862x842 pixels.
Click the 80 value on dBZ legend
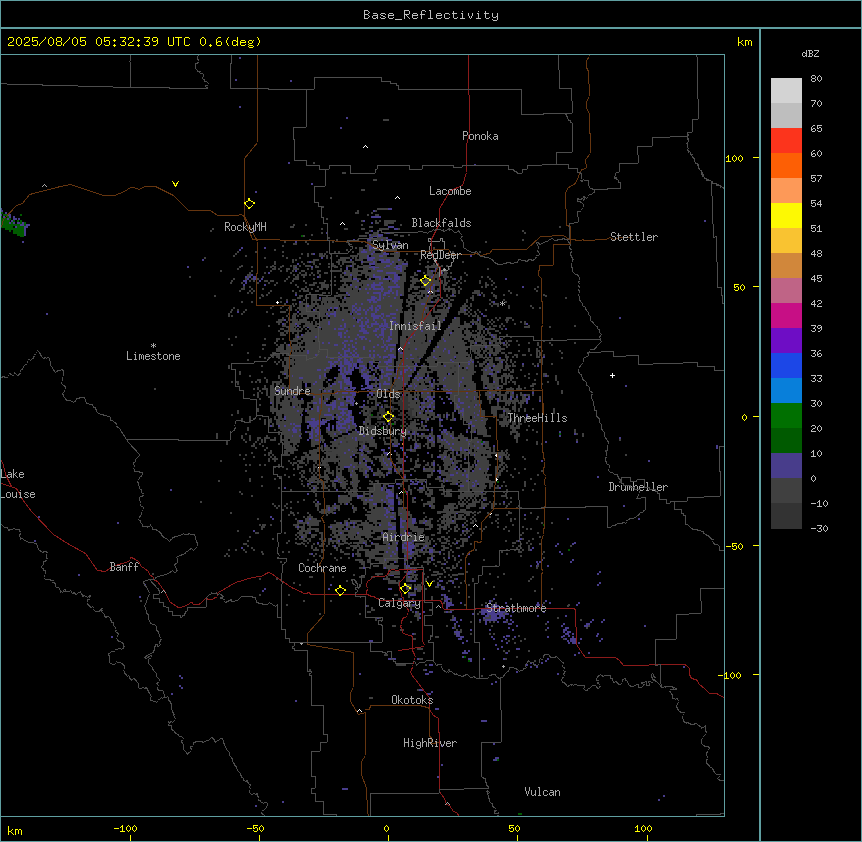816,79
